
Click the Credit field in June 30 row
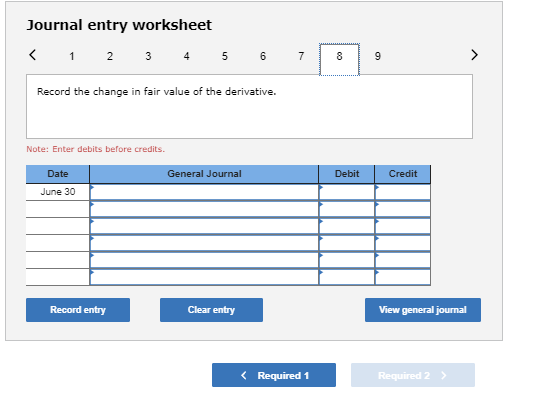click(403, 192)
